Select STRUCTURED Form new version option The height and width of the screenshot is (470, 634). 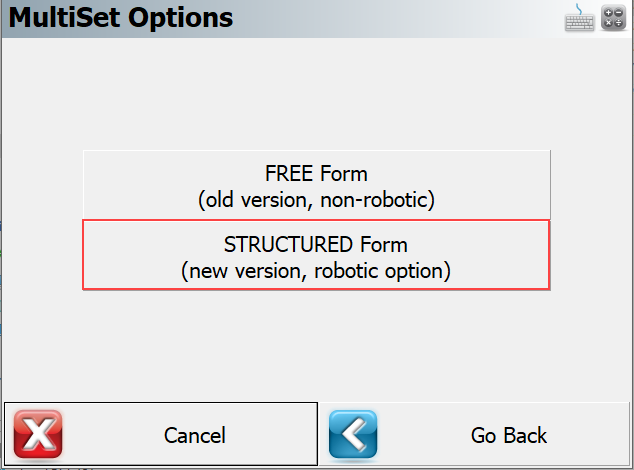coord(316,255)
